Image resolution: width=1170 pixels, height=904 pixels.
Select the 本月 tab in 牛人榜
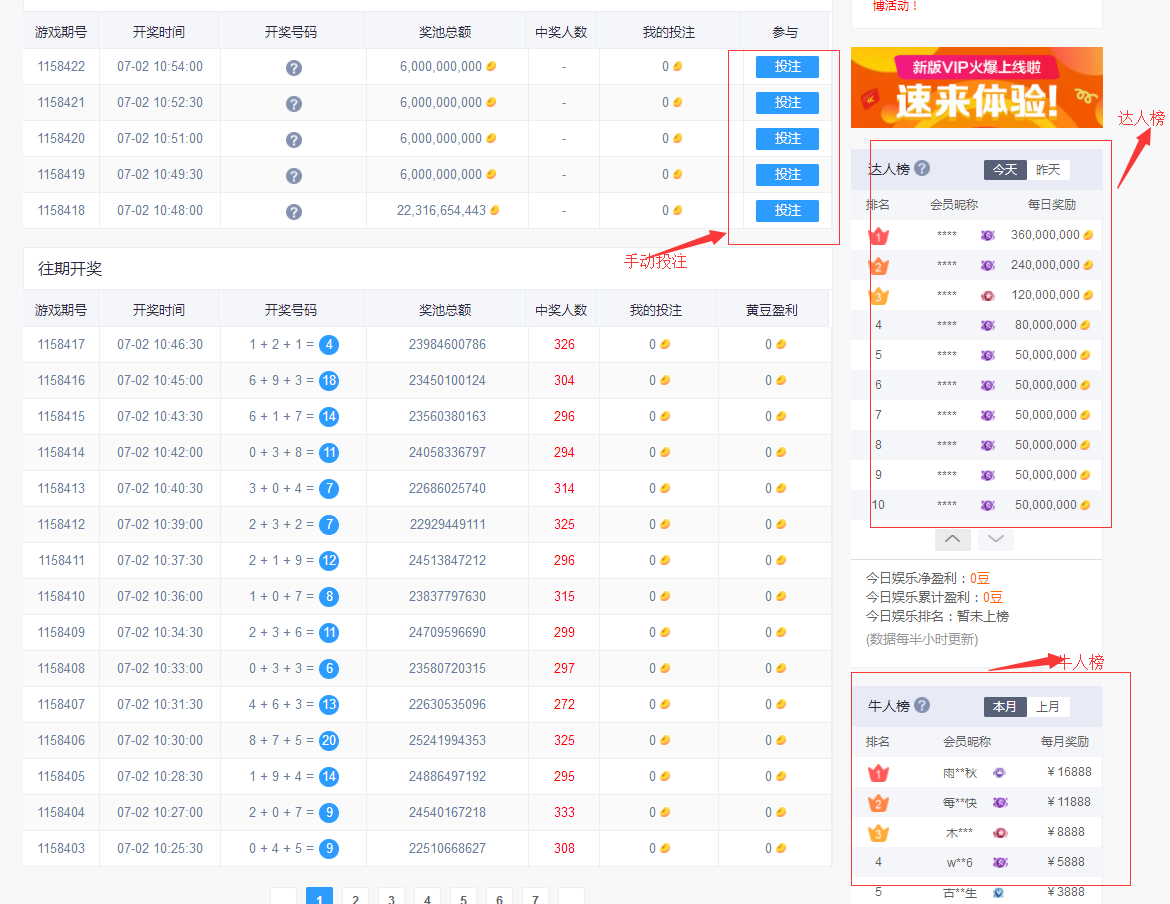1005,707
